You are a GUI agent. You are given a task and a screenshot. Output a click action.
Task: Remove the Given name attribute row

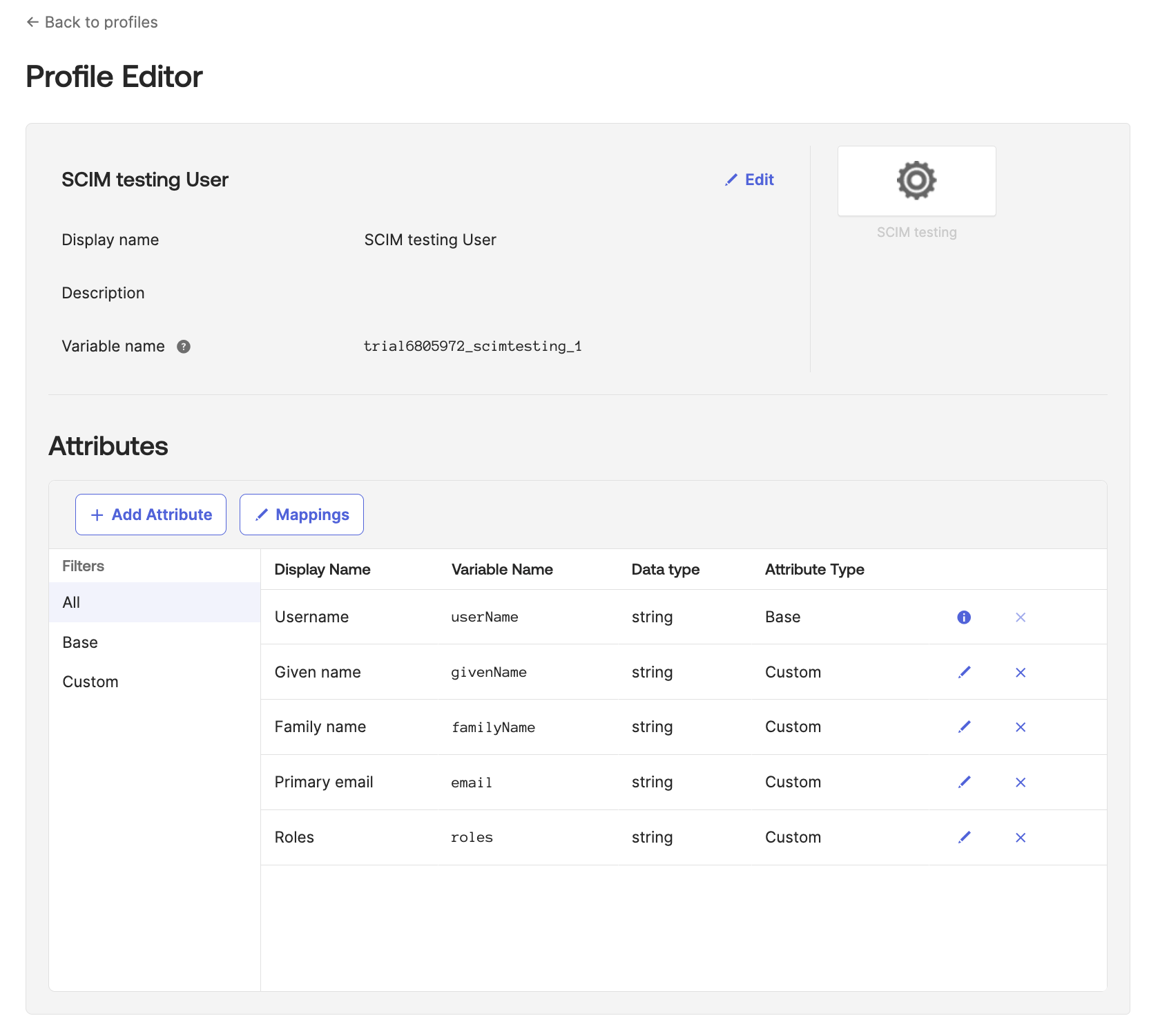click(1020, 672)
